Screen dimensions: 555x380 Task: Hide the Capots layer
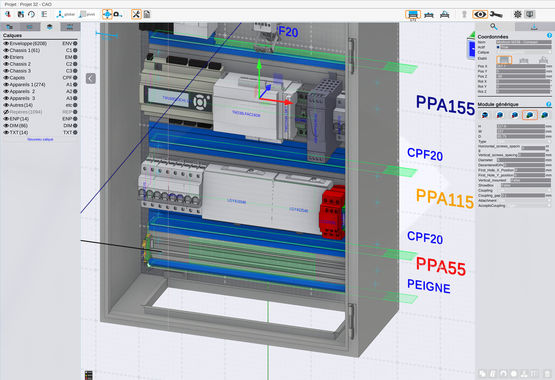tap(6, 77)
